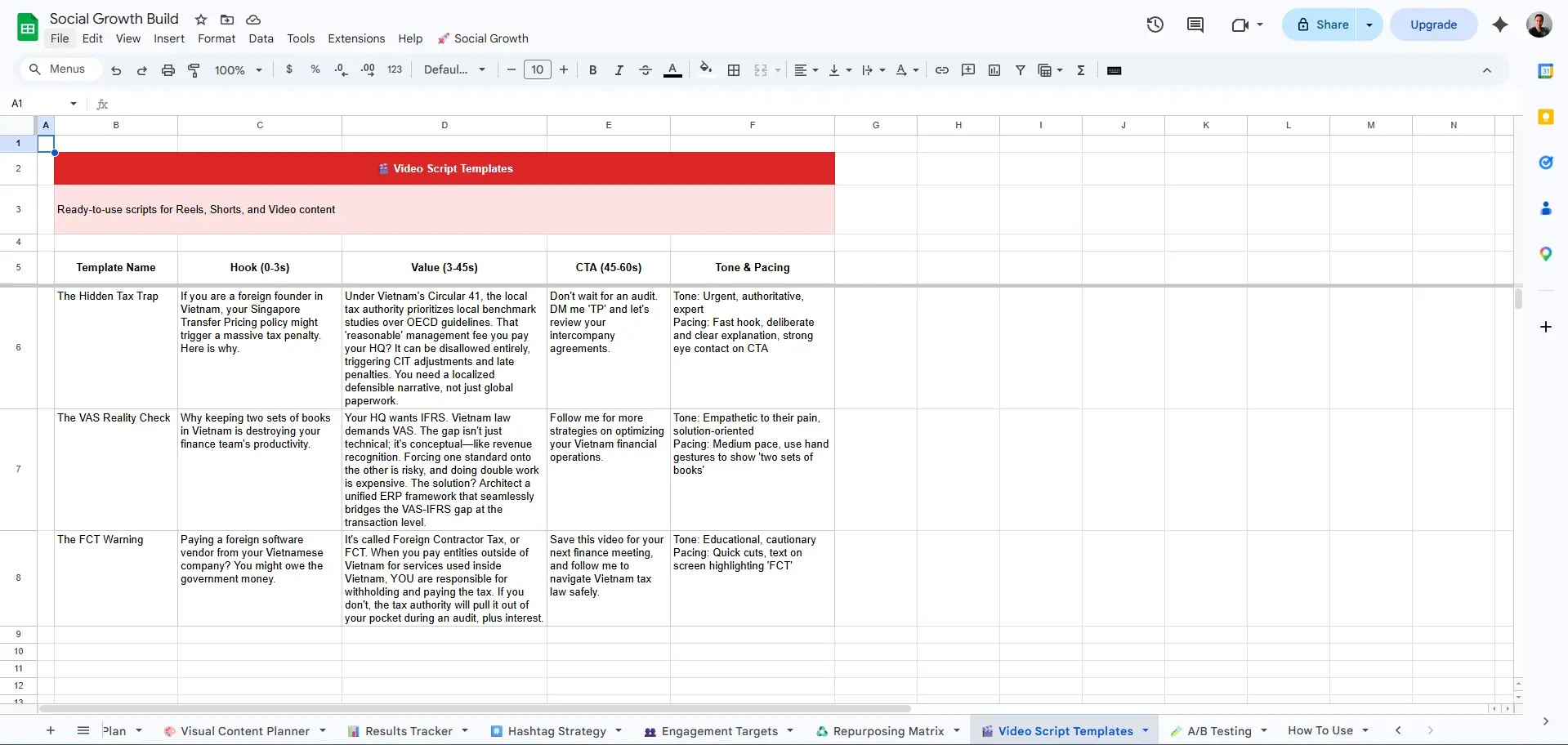The height and width of the screenshot is (745, 1568).
Task: Add a new sheet
Action: (x=51, y=730)
